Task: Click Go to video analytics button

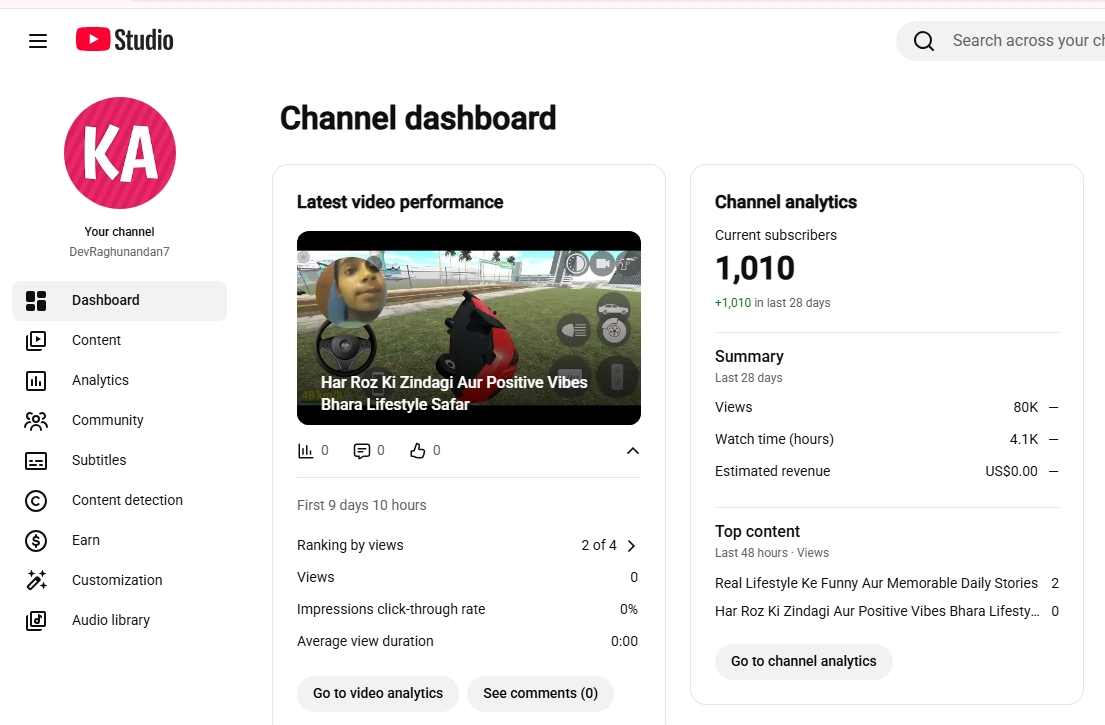Action: 378,693
